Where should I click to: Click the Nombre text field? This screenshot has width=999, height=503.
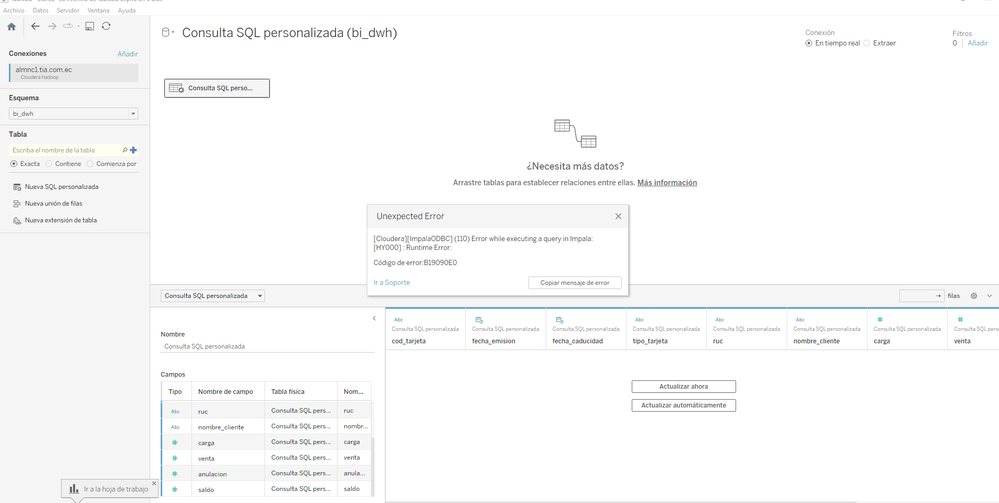[x=267, y=347]
